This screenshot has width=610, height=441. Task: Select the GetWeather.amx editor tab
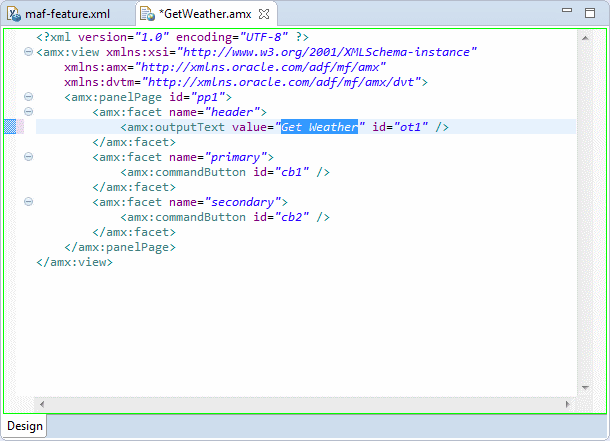[x=207, y=14]
